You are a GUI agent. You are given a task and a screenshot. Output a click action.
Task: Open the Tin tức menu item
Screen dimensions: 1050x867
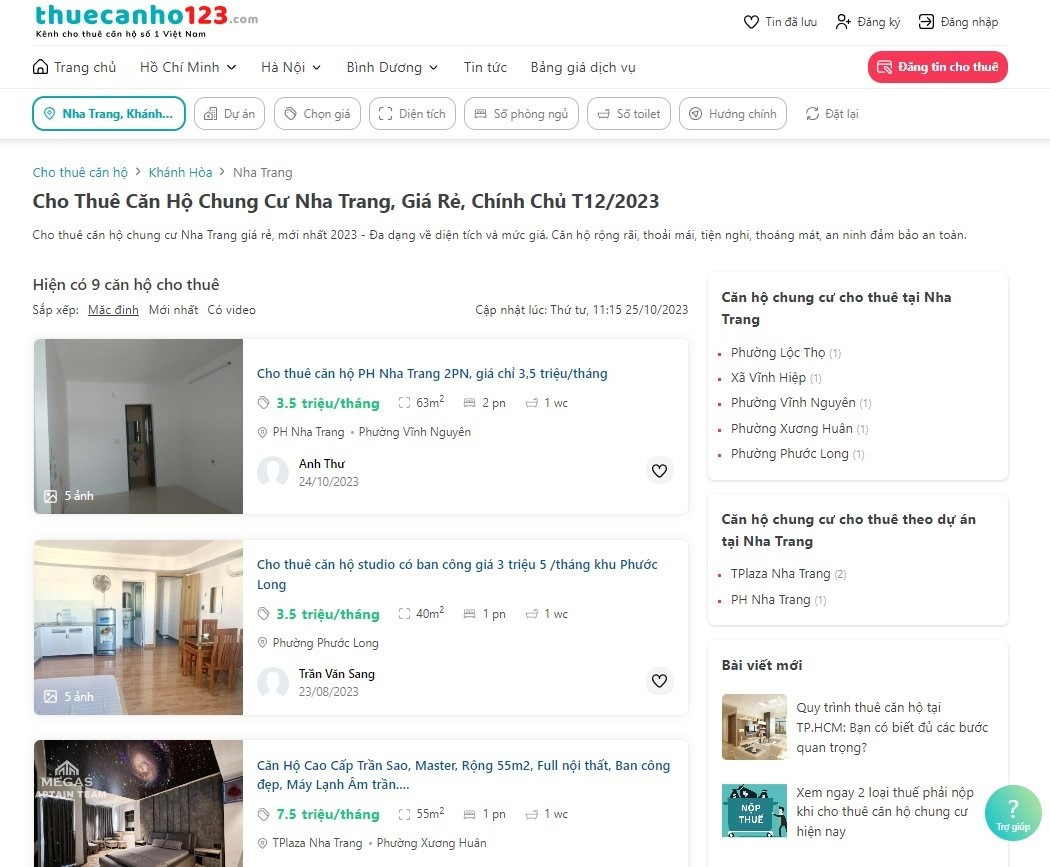click(485, 67)
